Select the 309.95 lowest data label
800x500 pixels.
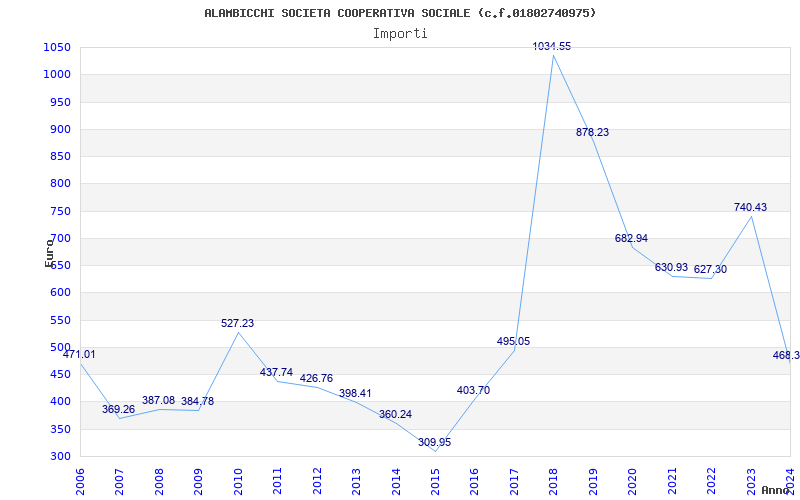coord(435,442)
